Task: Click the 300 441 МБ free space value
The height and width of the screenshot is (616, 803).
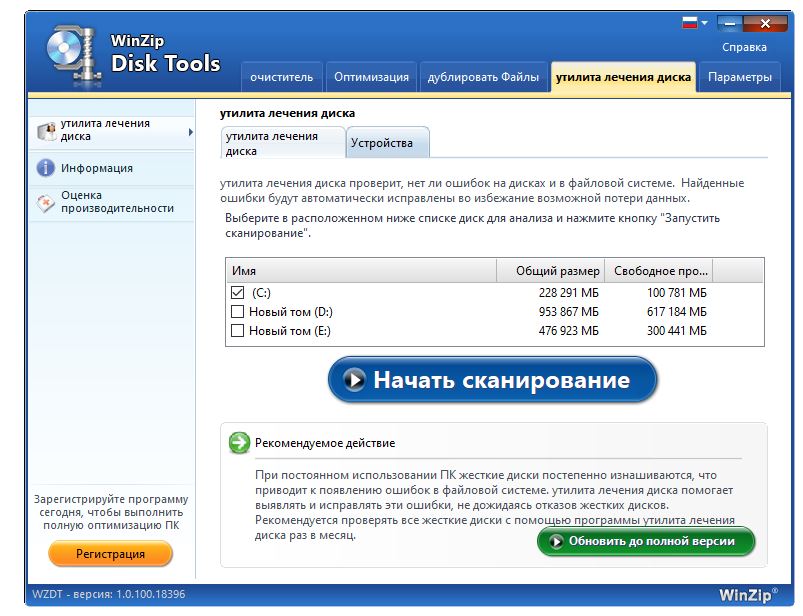Action: pyautogui.click(x=677, y=331)
